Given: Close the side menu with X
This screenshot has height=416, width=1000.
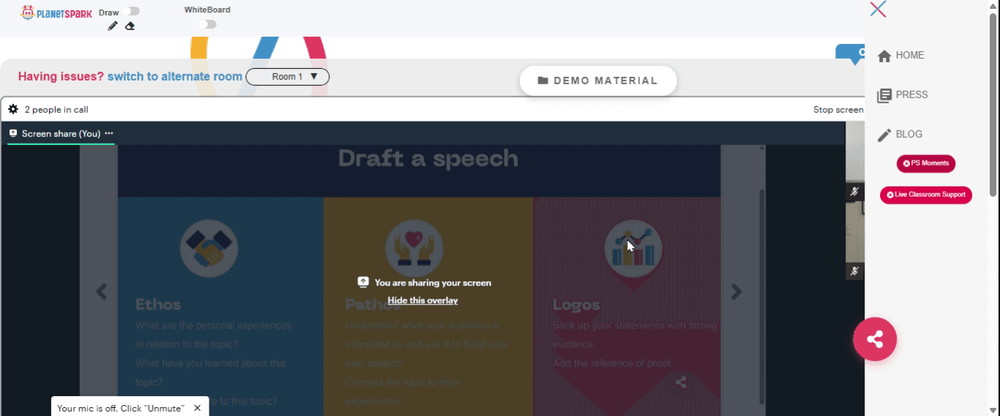Looking at the screenshot, I should (878, 9).
